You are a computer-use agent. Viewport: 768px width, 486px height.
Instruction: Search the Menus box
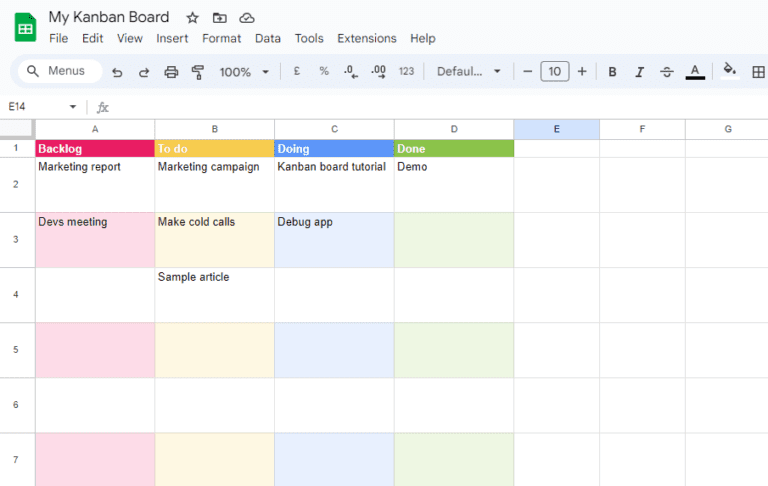60,71
